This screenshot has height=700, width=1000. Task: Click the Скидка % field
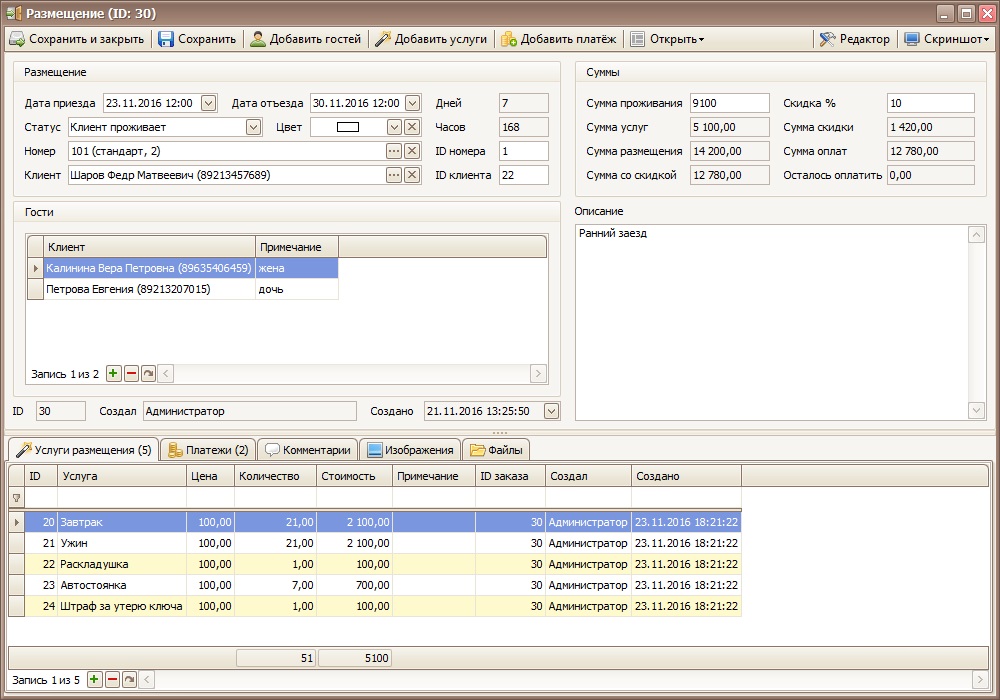[930, 103]
